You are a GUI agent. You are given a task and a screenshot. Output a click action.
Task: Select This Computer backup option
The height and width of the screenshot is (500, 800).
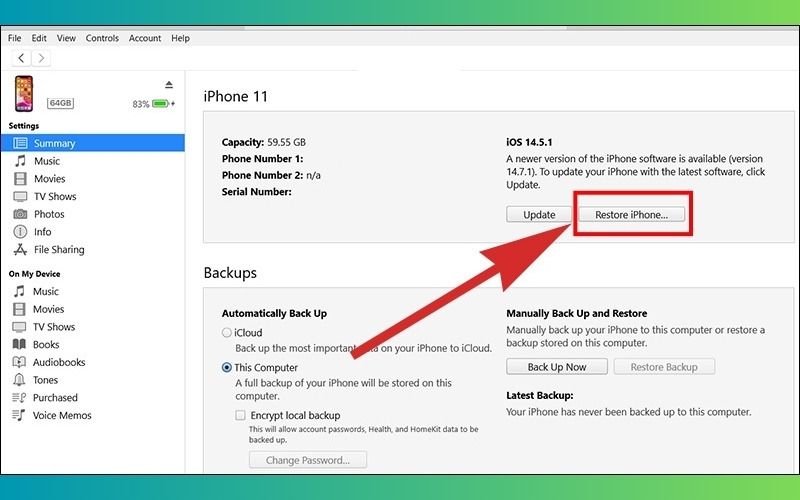click(227, 367)
